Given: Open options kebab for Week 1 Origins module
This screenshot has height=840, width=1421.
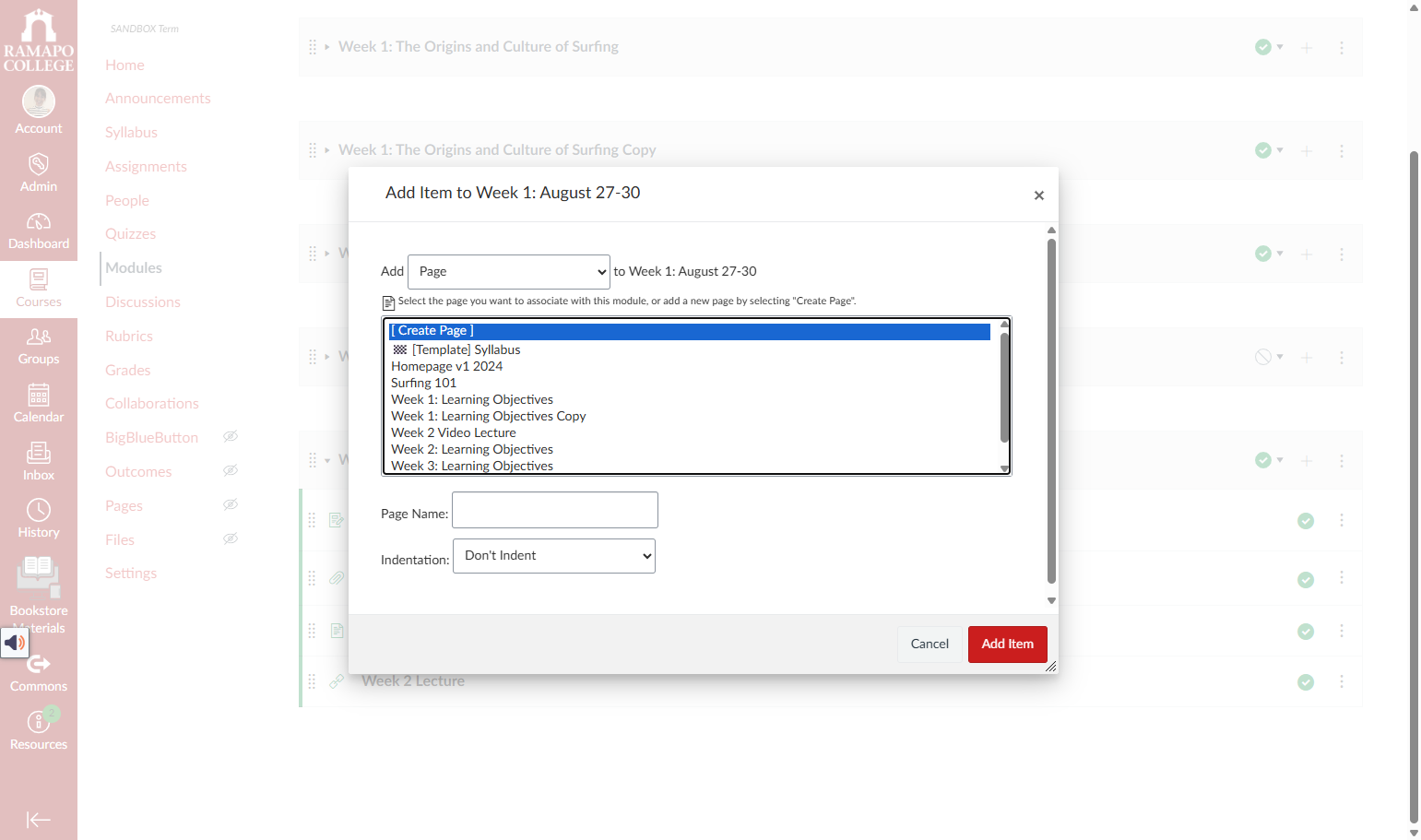Looking at the screenshot, I should coord(1342,47).
